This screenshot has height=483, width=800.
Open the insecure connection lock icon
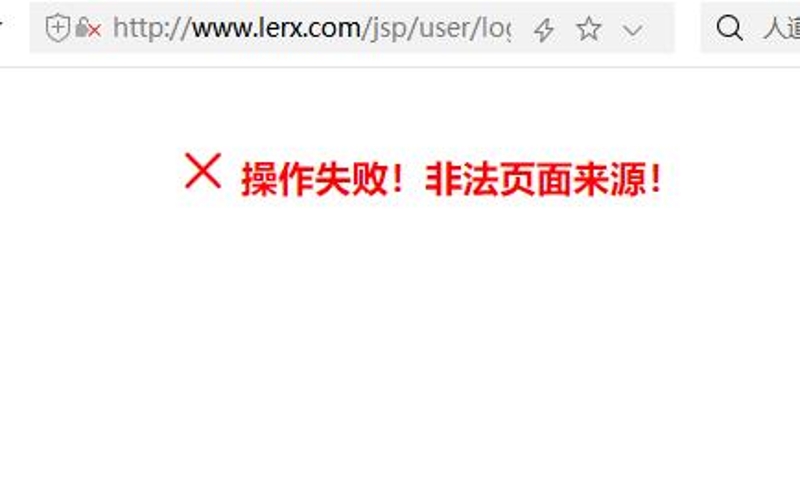tap(88, 28)
